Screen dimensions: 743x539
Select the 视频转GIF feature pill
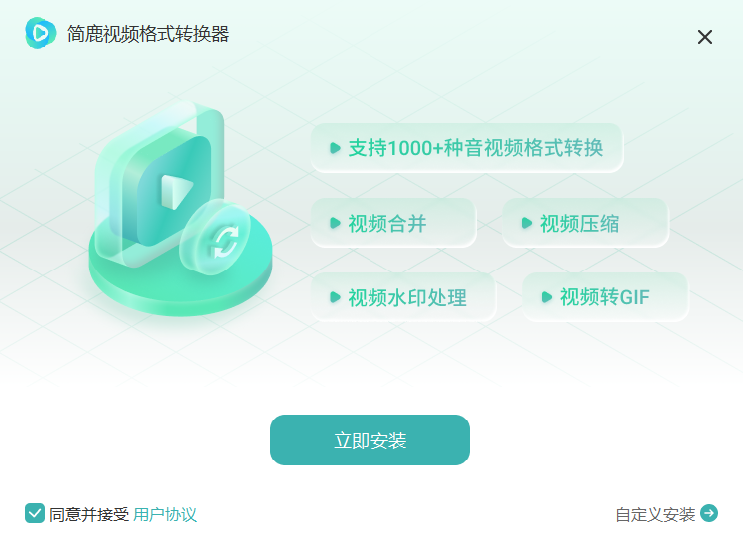point(605,297)
